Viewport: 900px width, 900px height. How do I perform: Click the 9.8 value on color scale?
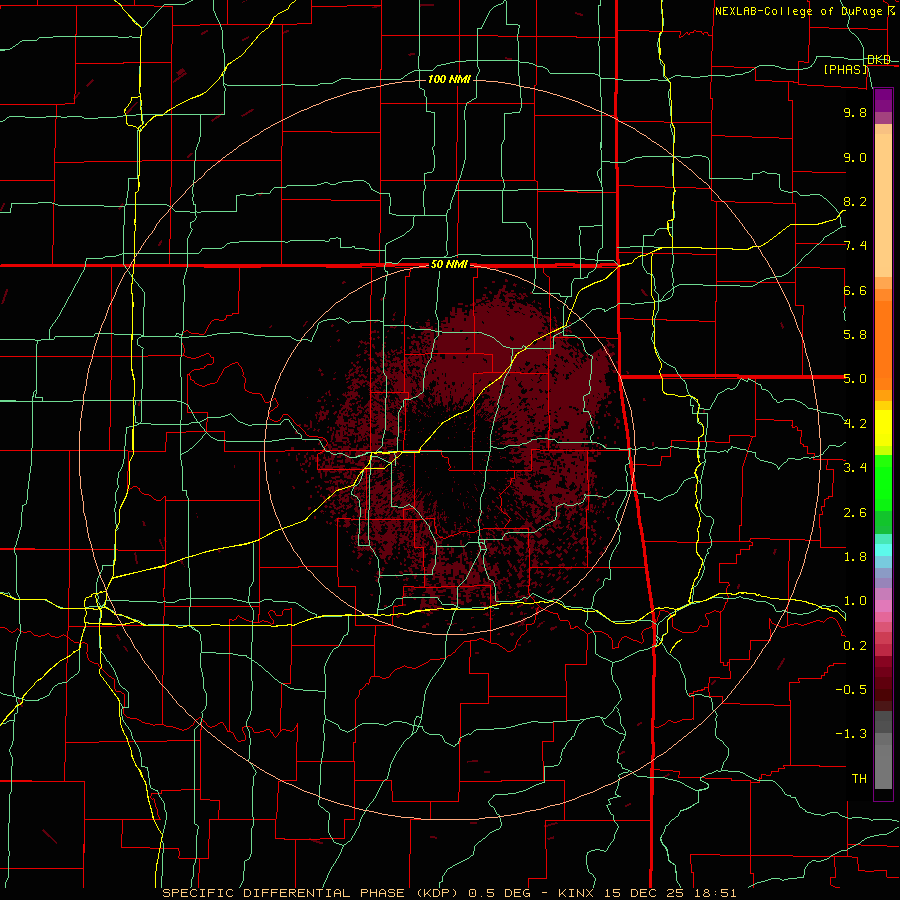855,112
